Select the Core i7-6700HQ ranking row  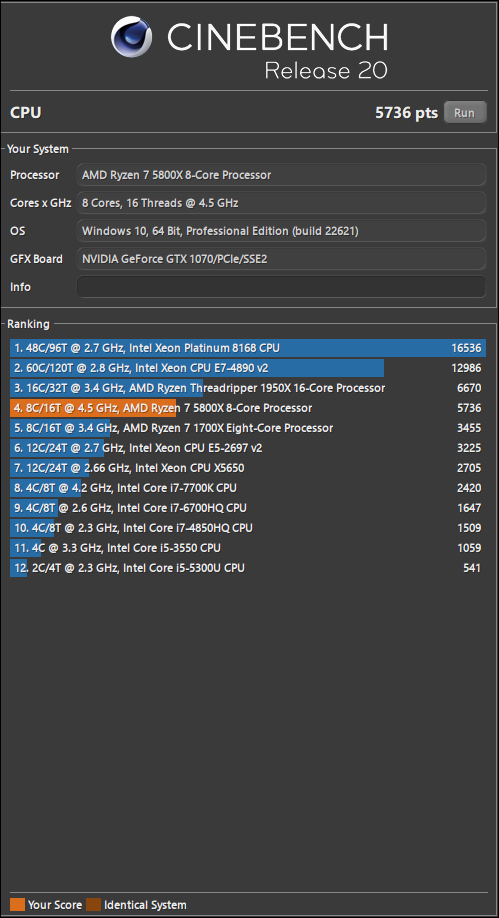[x=248, y=508]
